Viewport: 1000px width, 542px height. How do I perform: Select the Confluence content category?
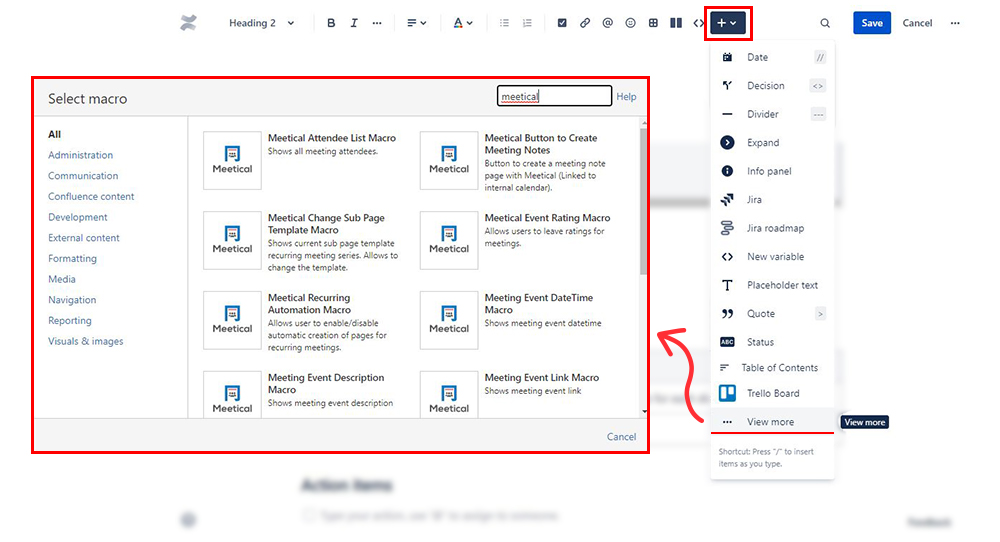91,196
